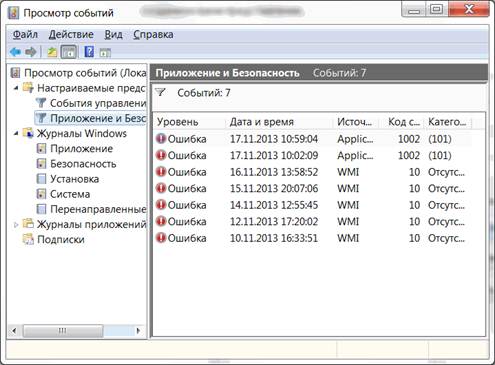Open the Справка menu
Viewport: 495px width, 365px height.
tap(153, 34)
